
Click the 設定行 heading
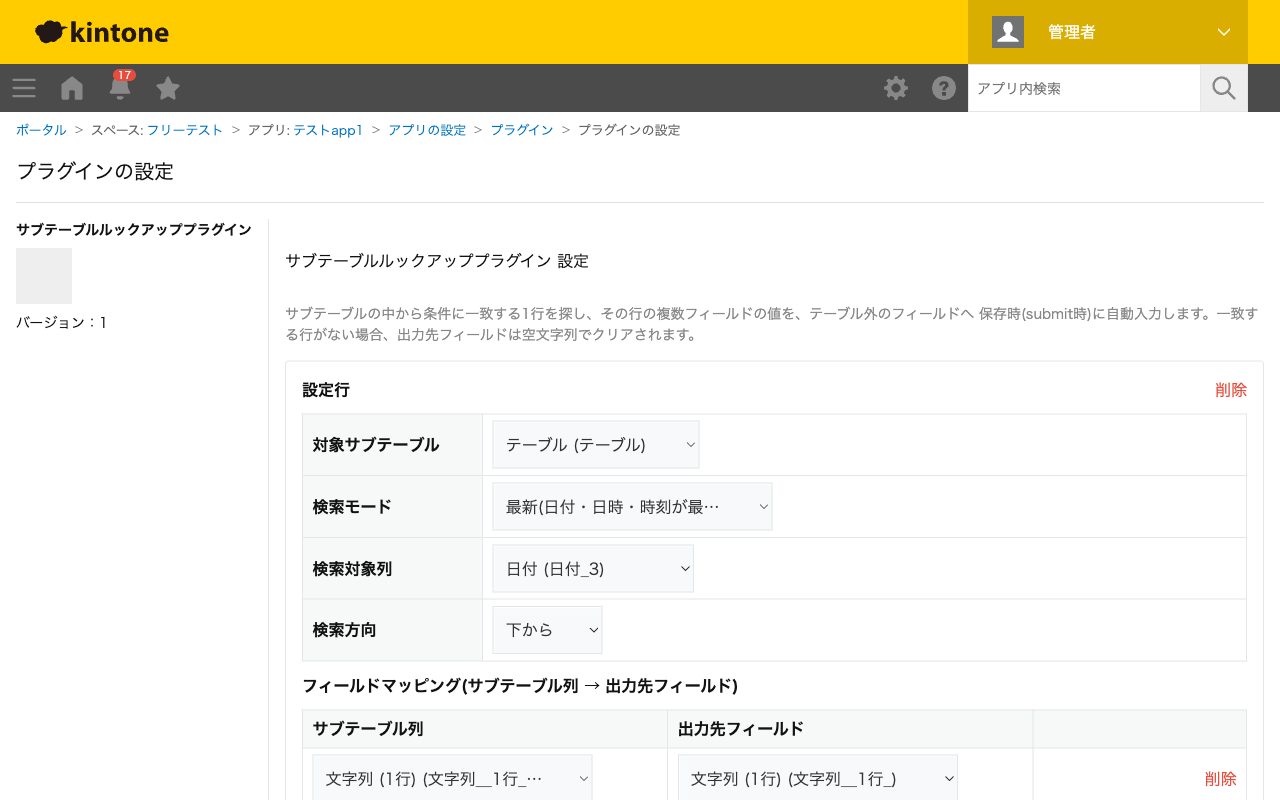point(326,390)
